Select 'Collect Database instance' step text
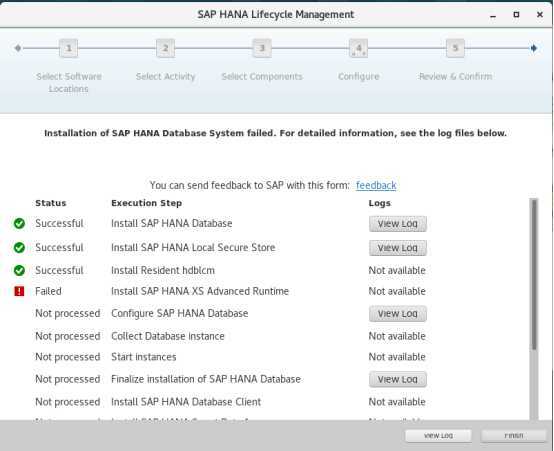 pyautogui.click(x=167, y=336)
